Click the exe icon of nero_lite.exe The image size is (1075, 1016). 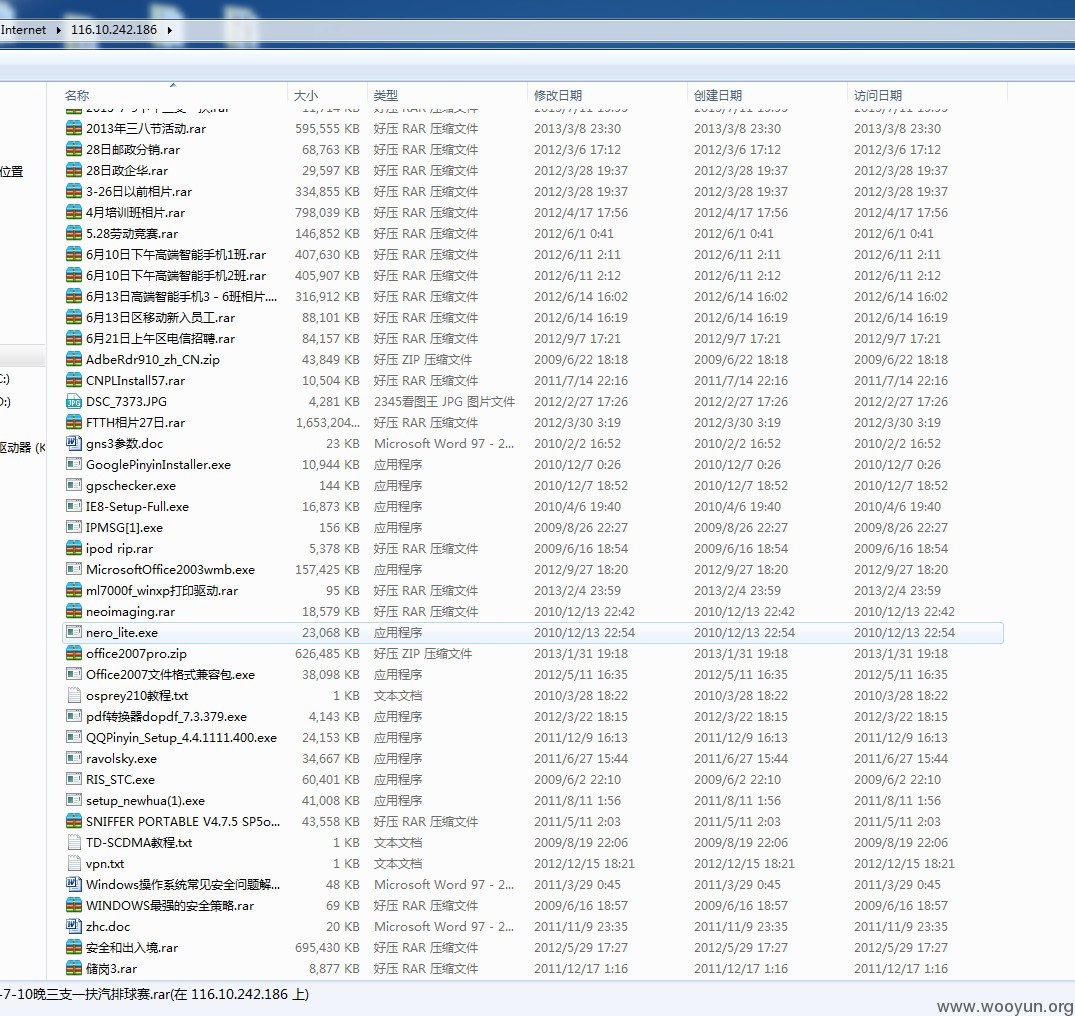pos(73,632)
